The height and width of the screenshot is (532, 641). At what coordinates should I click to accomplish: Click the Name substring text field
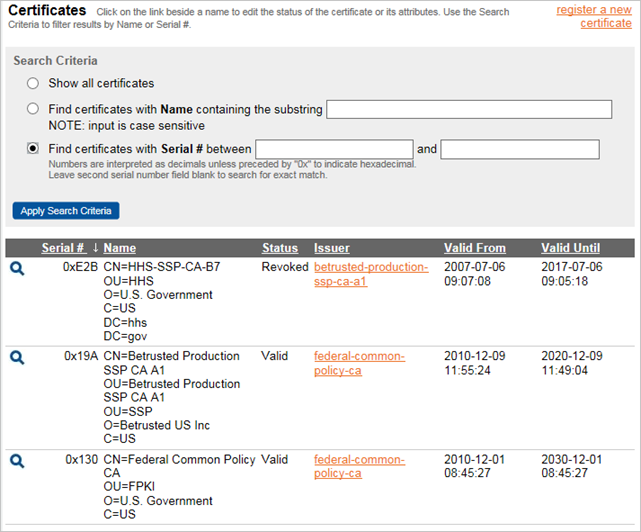pos(469,109)
